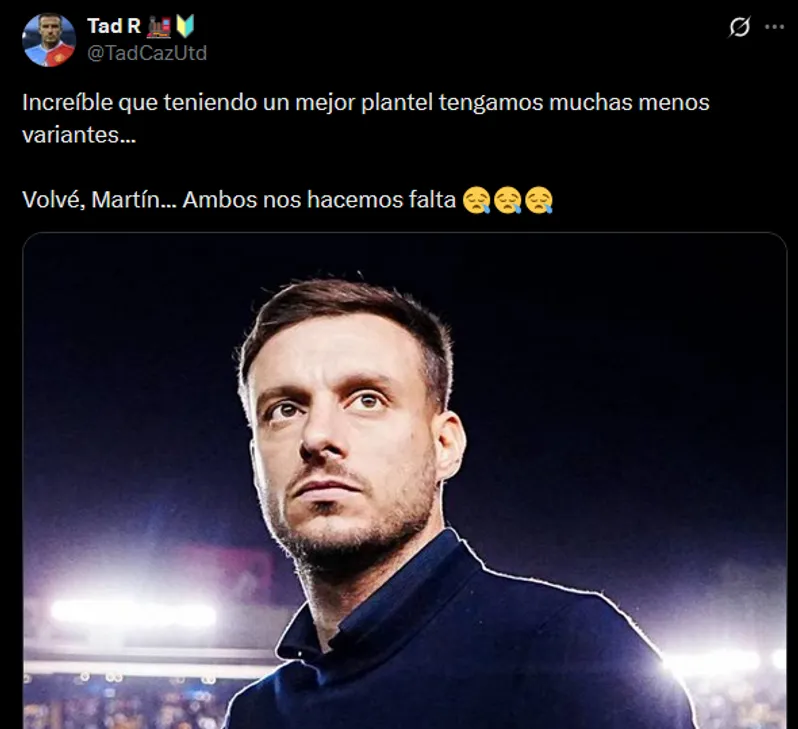
Task: Open the Tad R display name link
Action: point(114,27)
